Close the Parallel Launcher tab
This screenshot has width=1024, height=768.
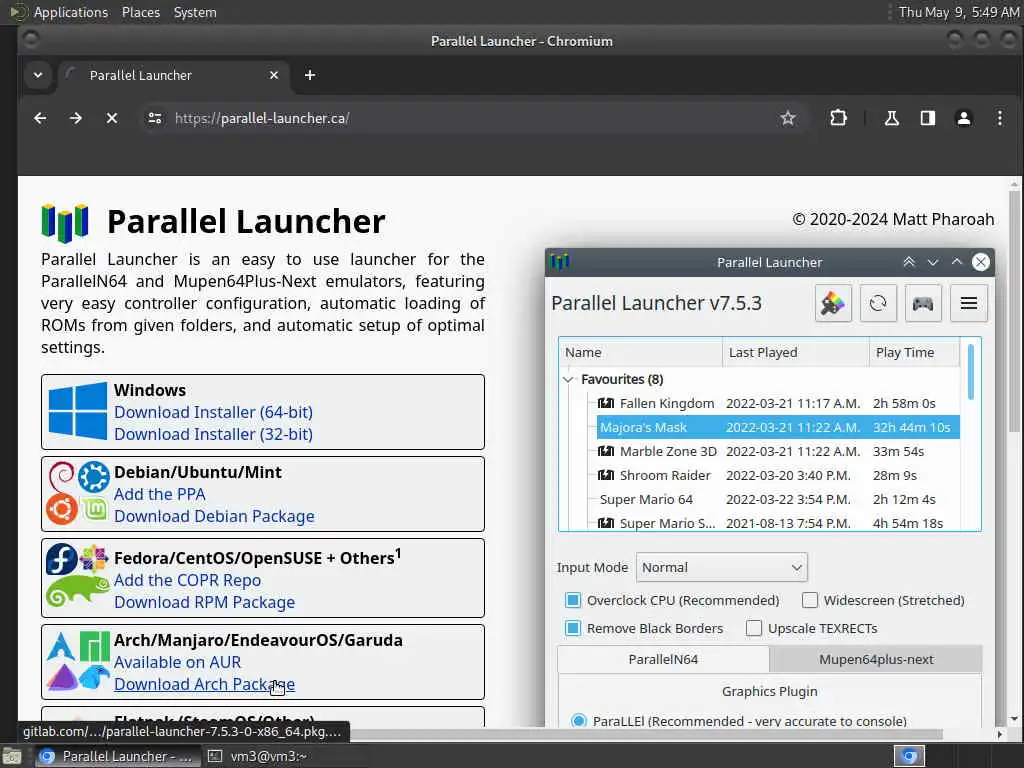pyautogui.click(x=274, y=75)
